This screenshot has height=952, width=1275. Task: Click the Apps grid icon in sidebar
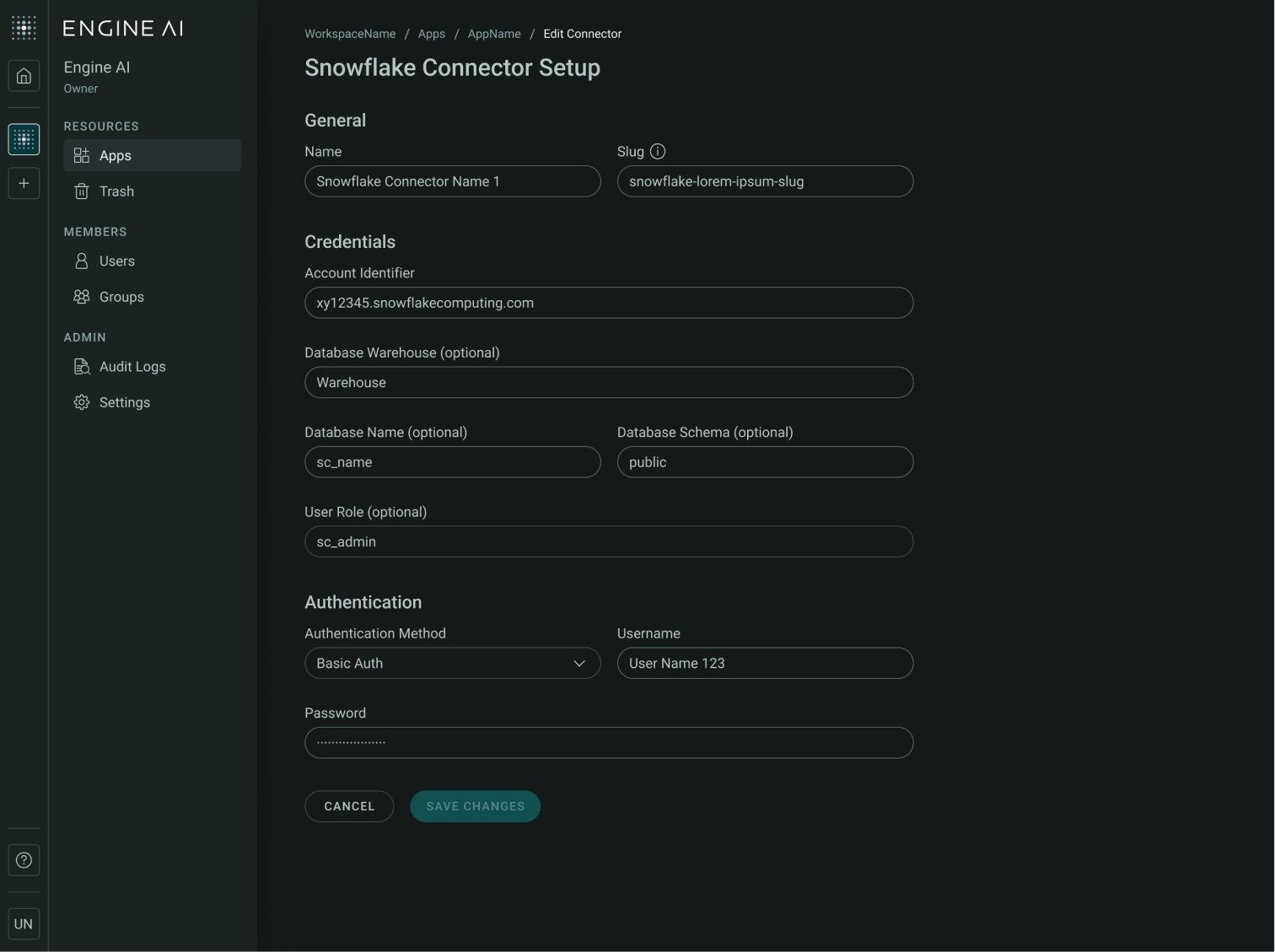82,155
